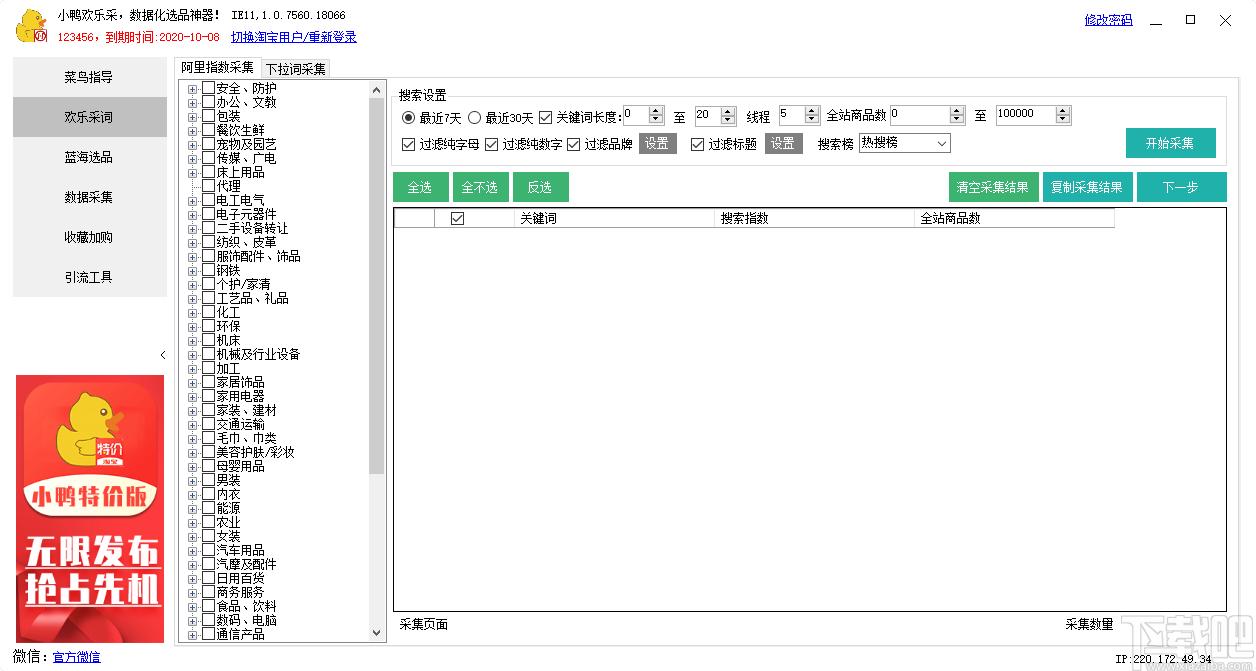Click the 修改密码 link
This screenshot has width=1256, height=671.
(x=1108, y=20)
